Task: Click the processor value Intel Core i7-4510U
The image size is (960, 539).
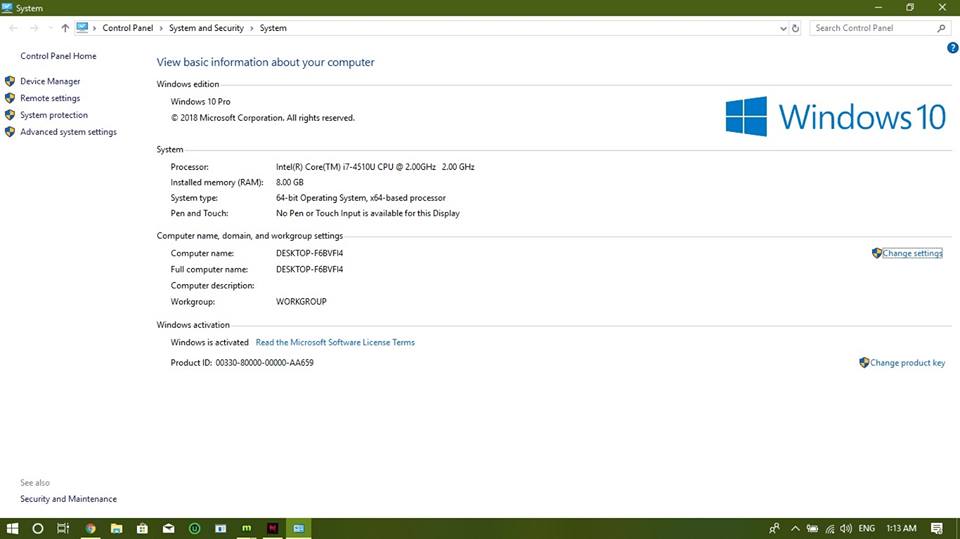Action: click(375, 167)
